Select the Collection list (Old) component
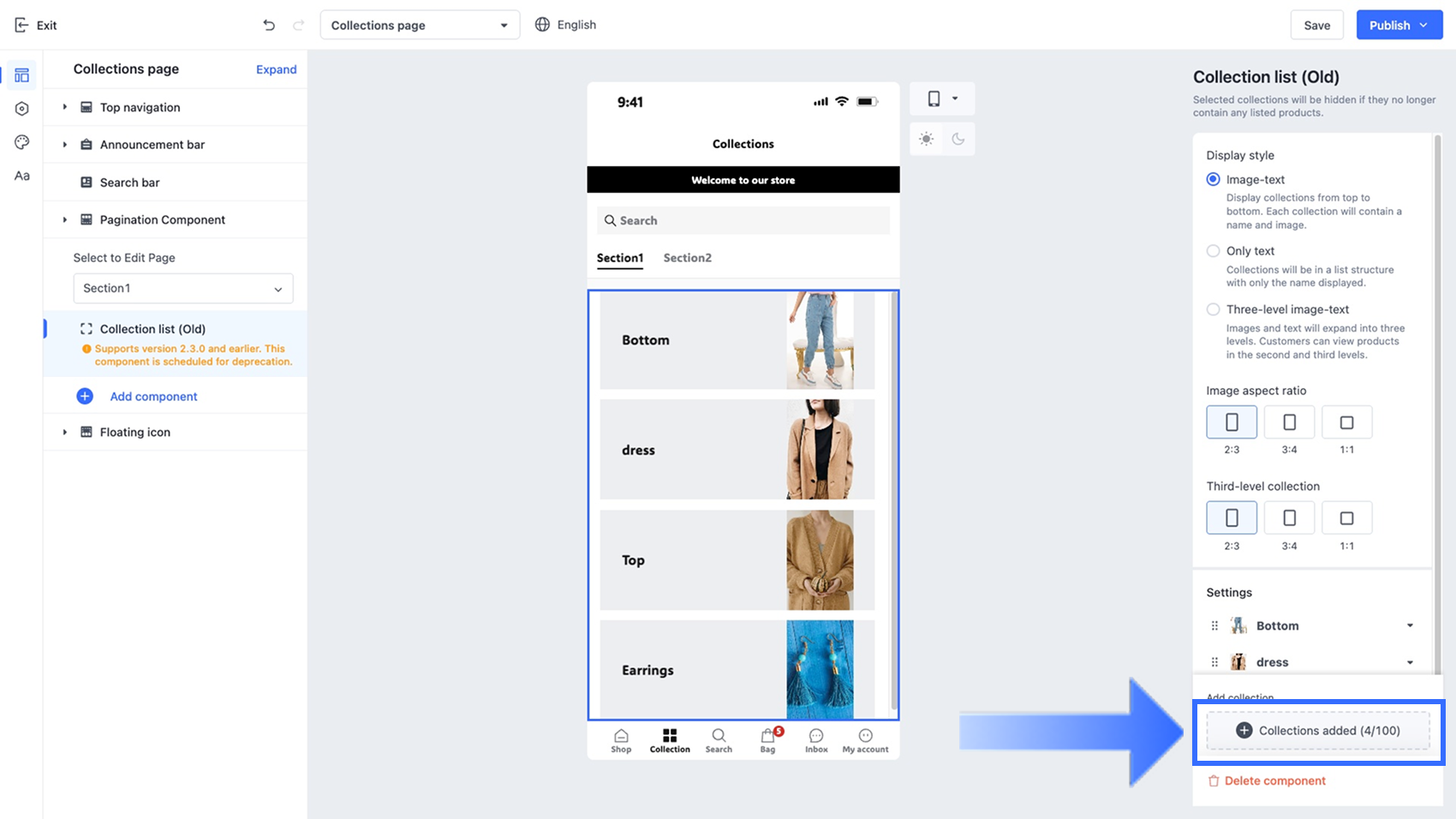 (x=176, y=344)
